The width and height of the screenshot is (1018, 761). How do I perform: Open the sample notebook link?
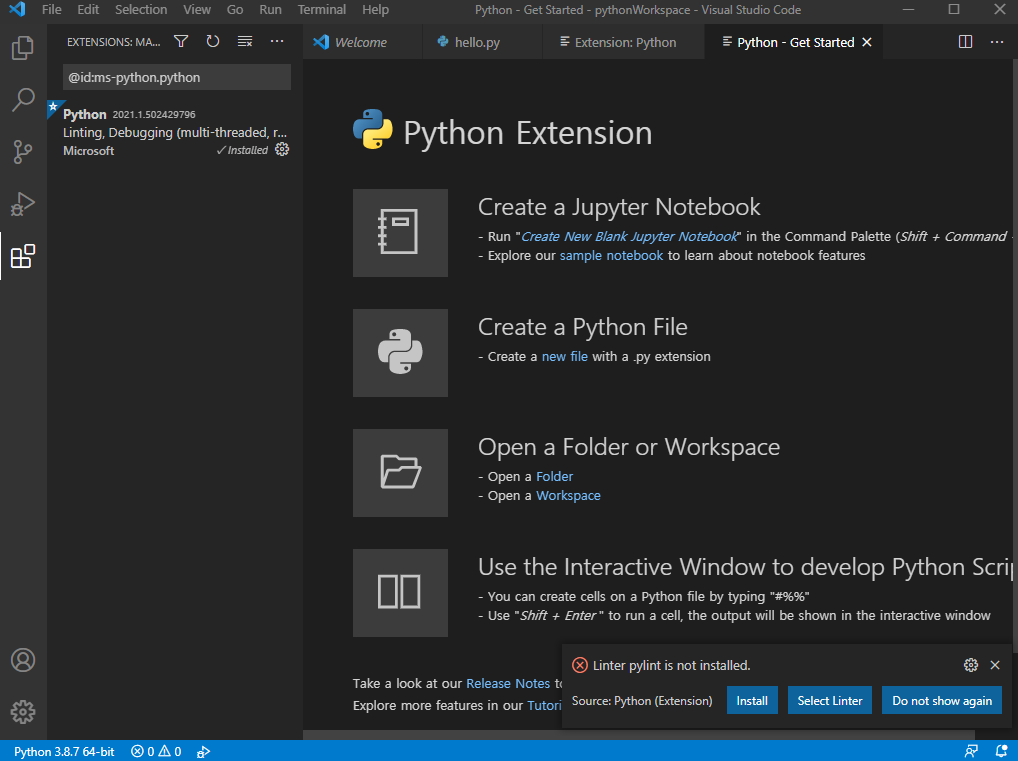(x=612, y=256)
